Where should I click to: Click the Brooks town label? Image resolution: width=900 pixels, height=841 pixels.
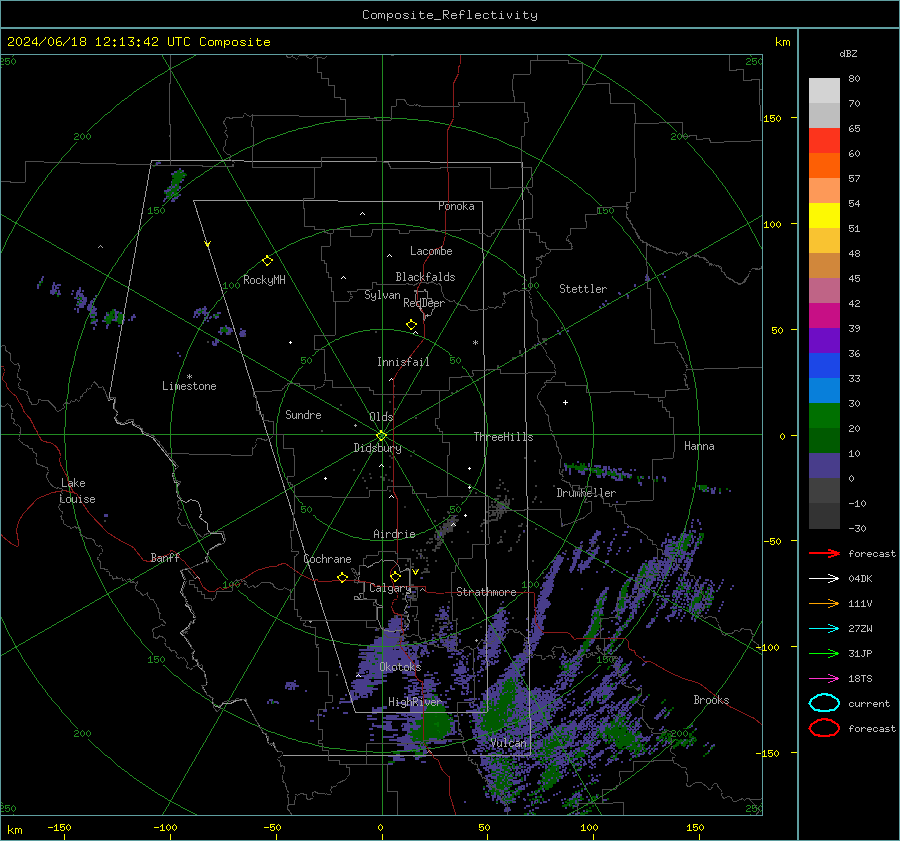pyautogui.click(x=711, y=700)
